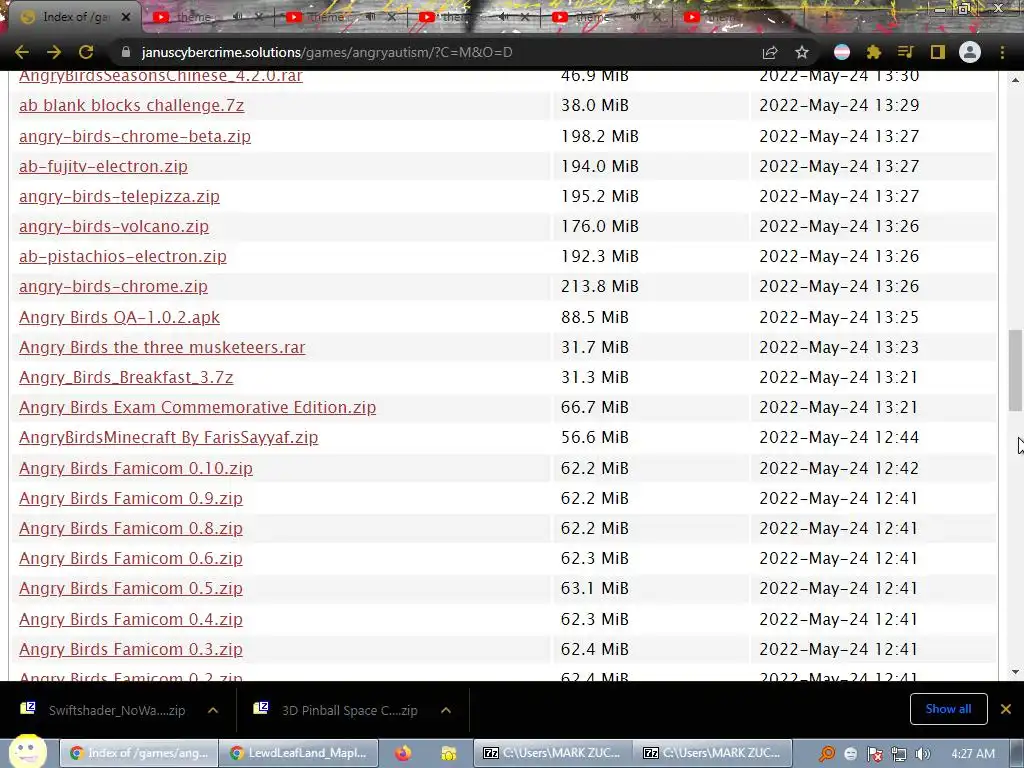Open the Action Center flag tray icon
Viewport: 1024px width, 768px height.
(875, 754)
